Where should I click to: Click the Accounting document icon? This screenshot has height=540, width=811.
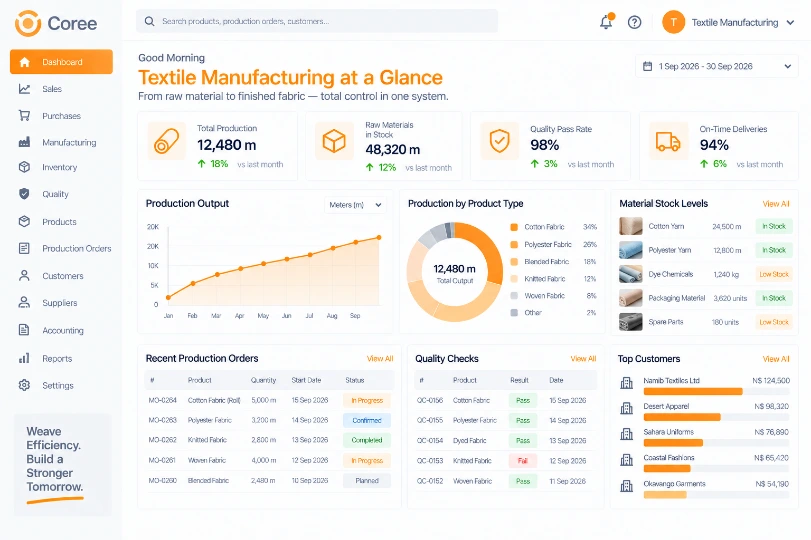point(24,330)
